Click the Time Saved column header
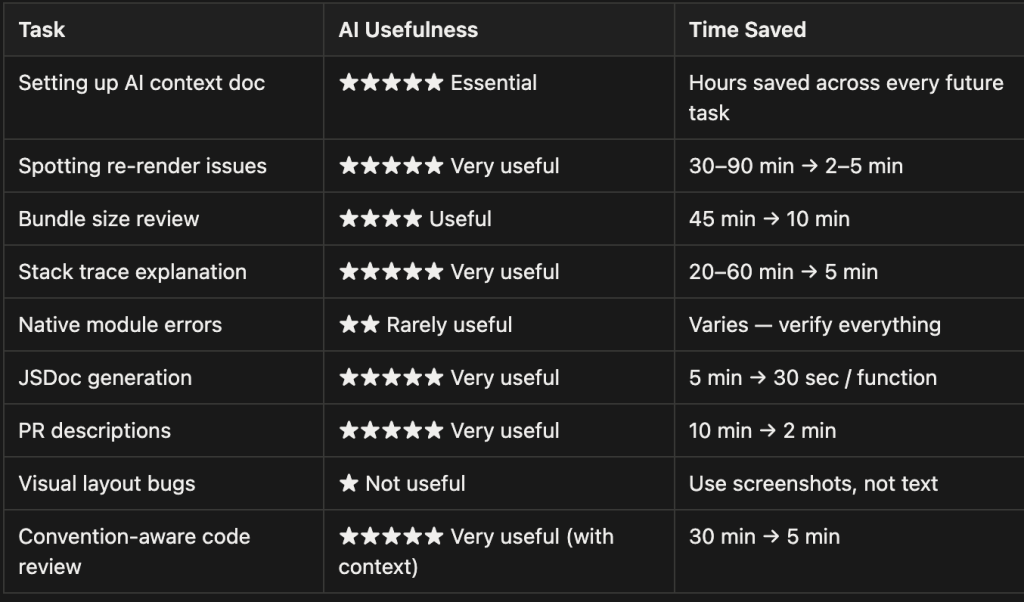 (x=747, y=30)
